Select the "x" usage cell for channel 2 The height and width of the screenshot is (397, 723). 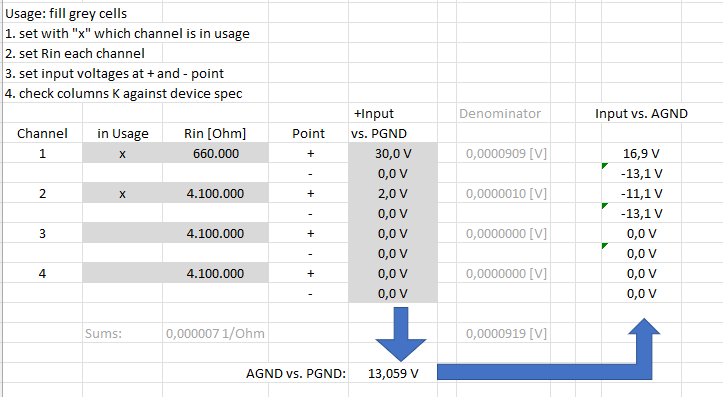point(123,194)
